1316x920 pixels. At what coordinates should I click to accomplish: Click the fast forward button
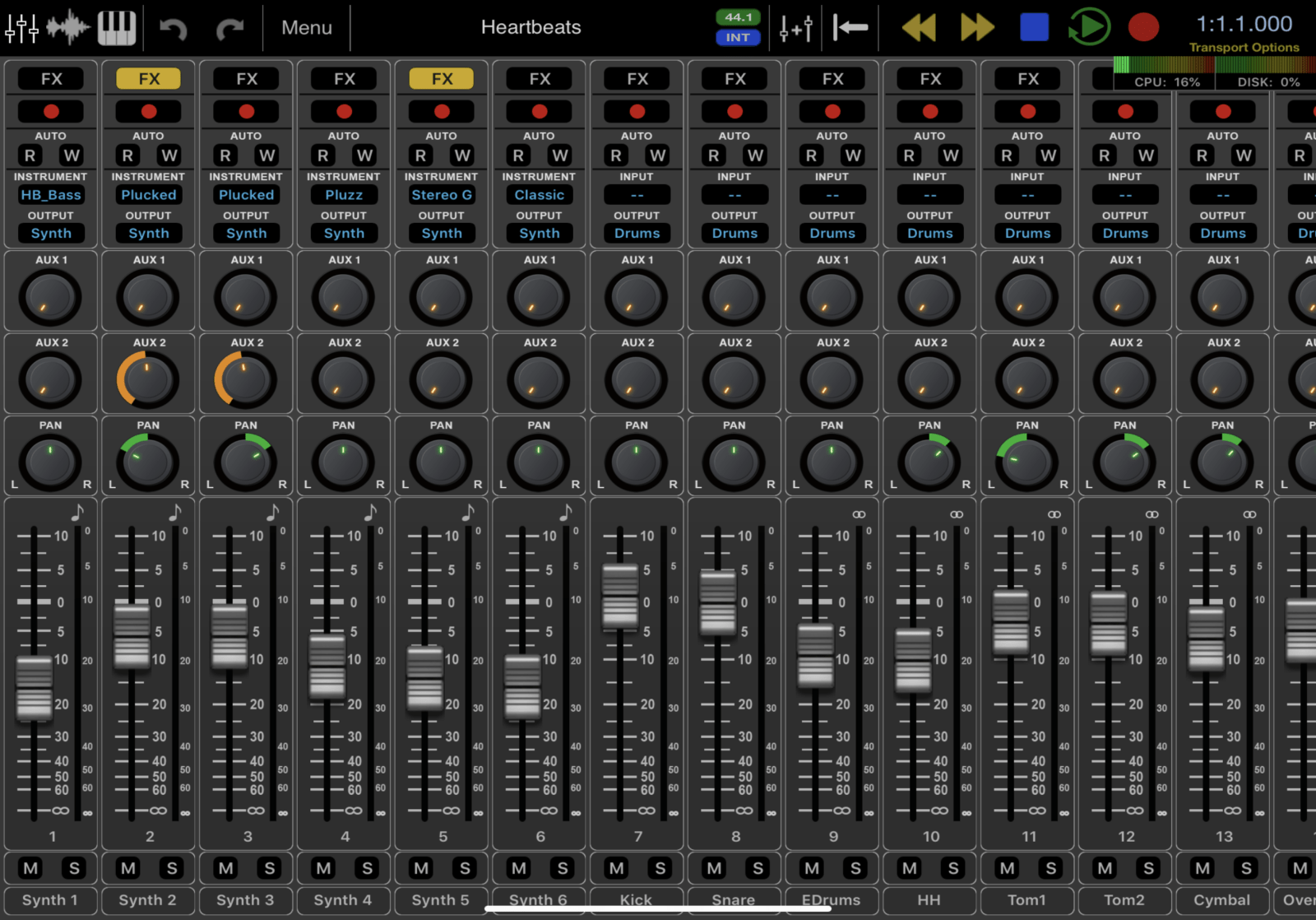coord(977,28)
